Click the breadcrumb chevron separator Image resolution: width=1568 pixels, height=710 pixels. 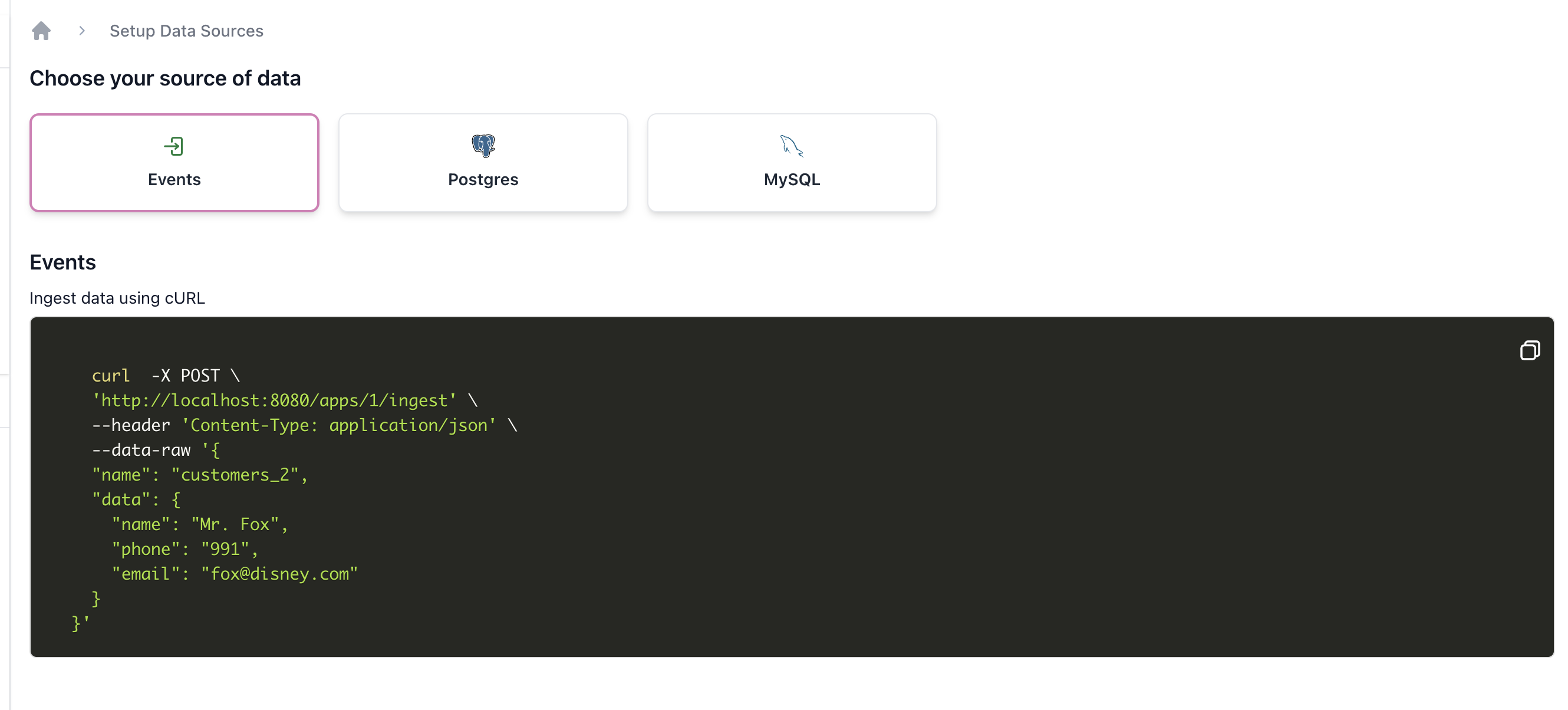tap(82, 31)
